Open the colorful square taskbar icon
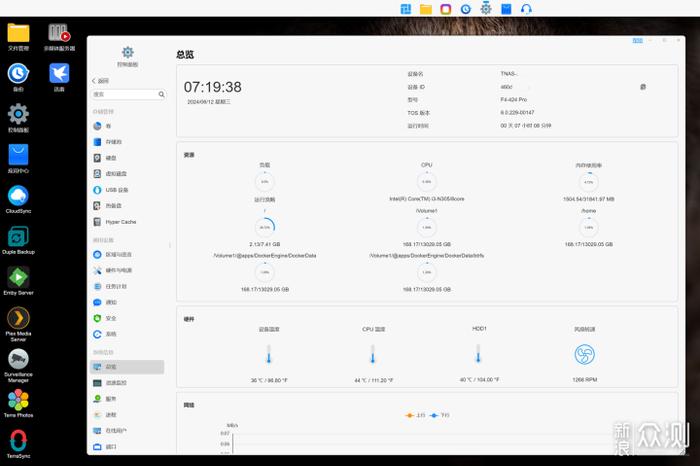The height and width of the screenshot is (466, 700). pos(446,9)
